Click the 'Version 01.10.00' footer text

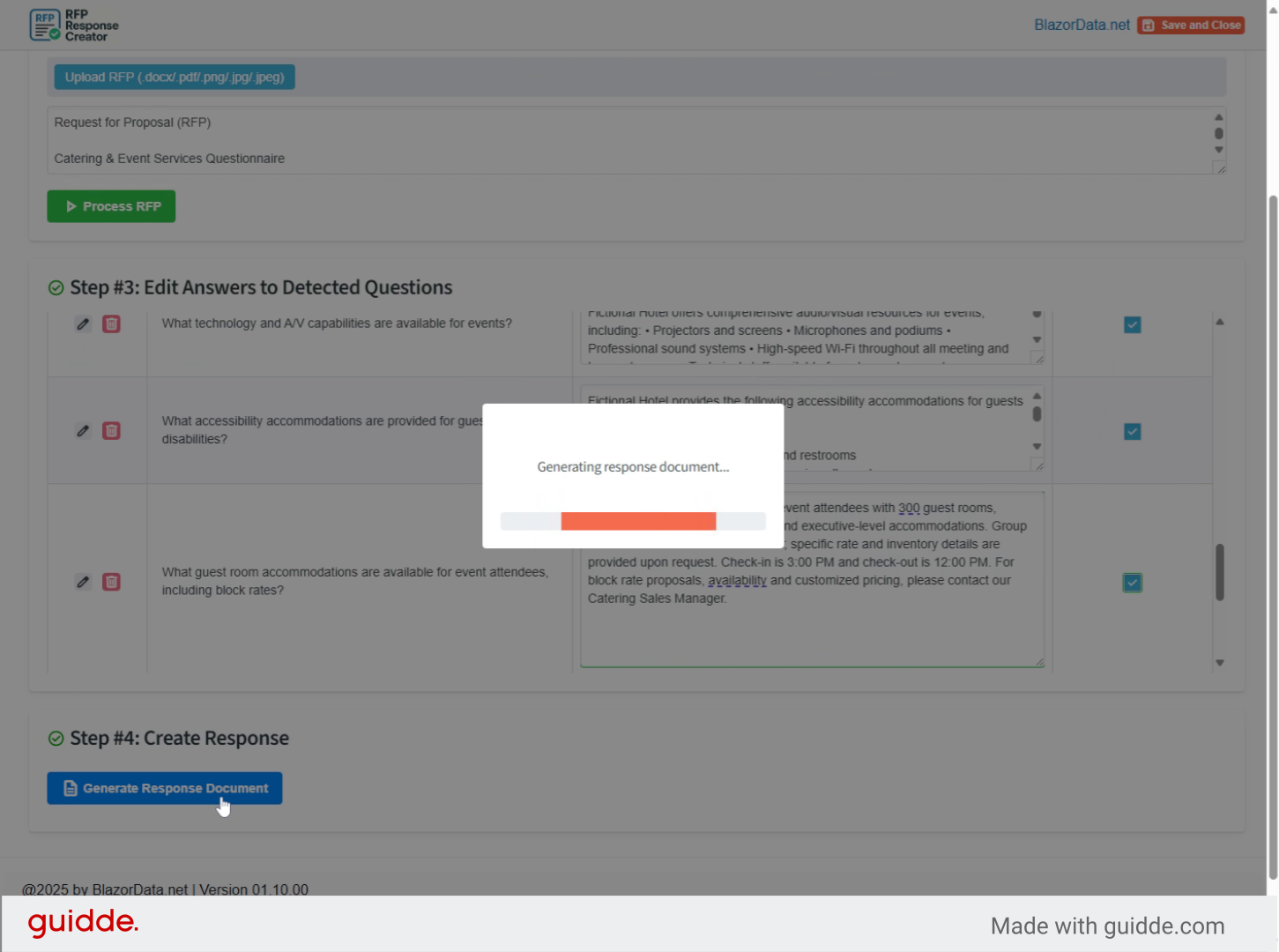(x=254, y=889)
